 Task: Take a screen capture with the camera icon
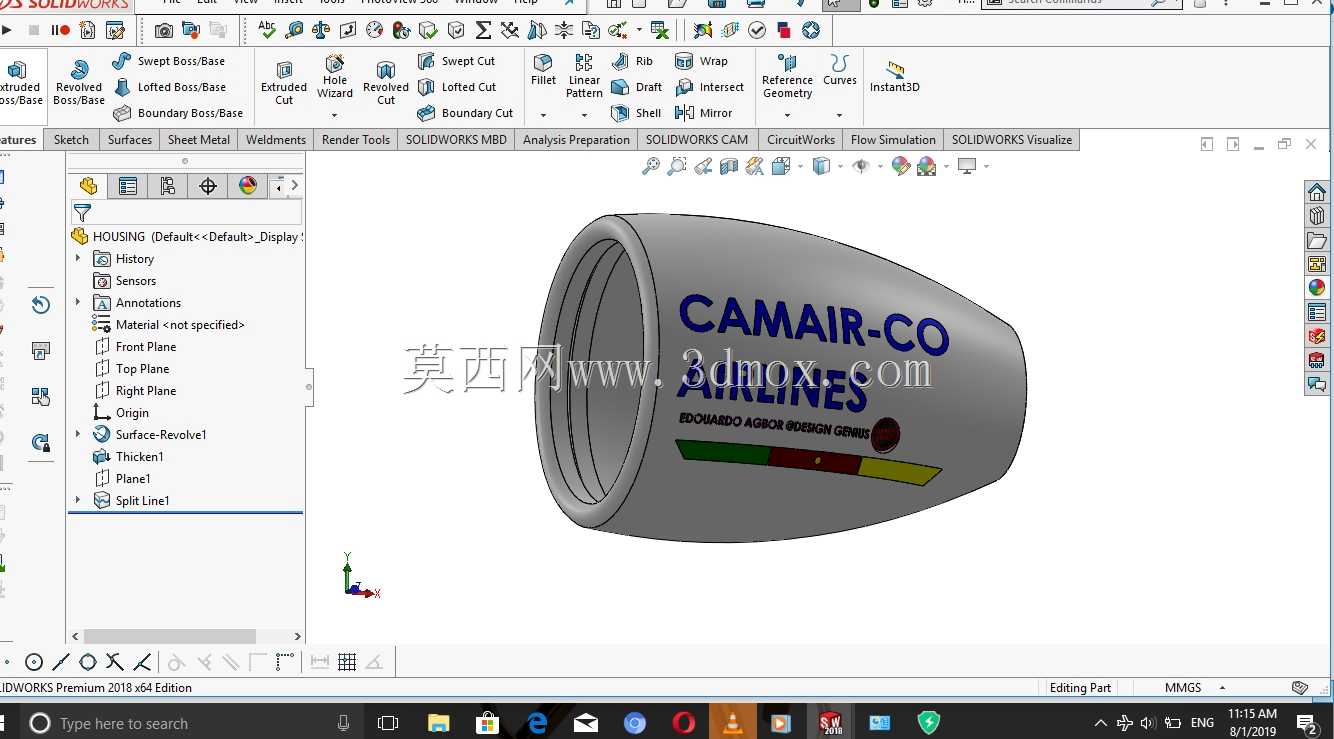[x=164, y=30]
